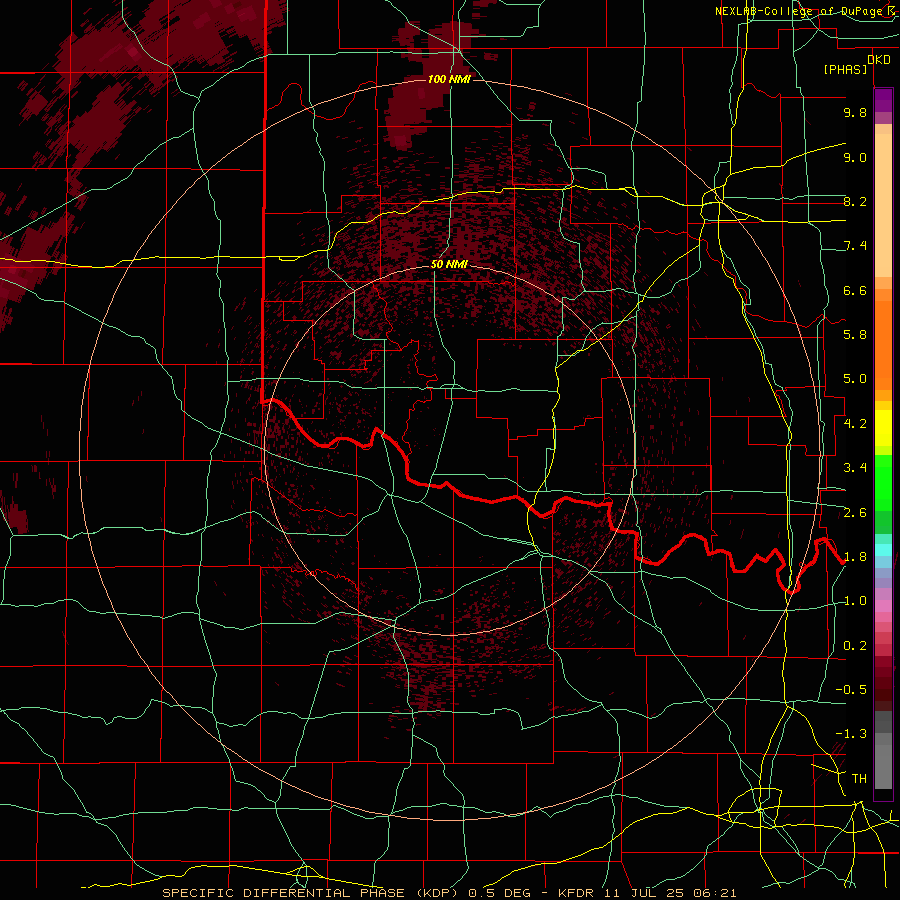The width and height of the screenshot is (900, 900).
Task: Click 'SPECIFIC DIFFERENTIAL PHASE' in the footer title
Action: coord(284,893)
